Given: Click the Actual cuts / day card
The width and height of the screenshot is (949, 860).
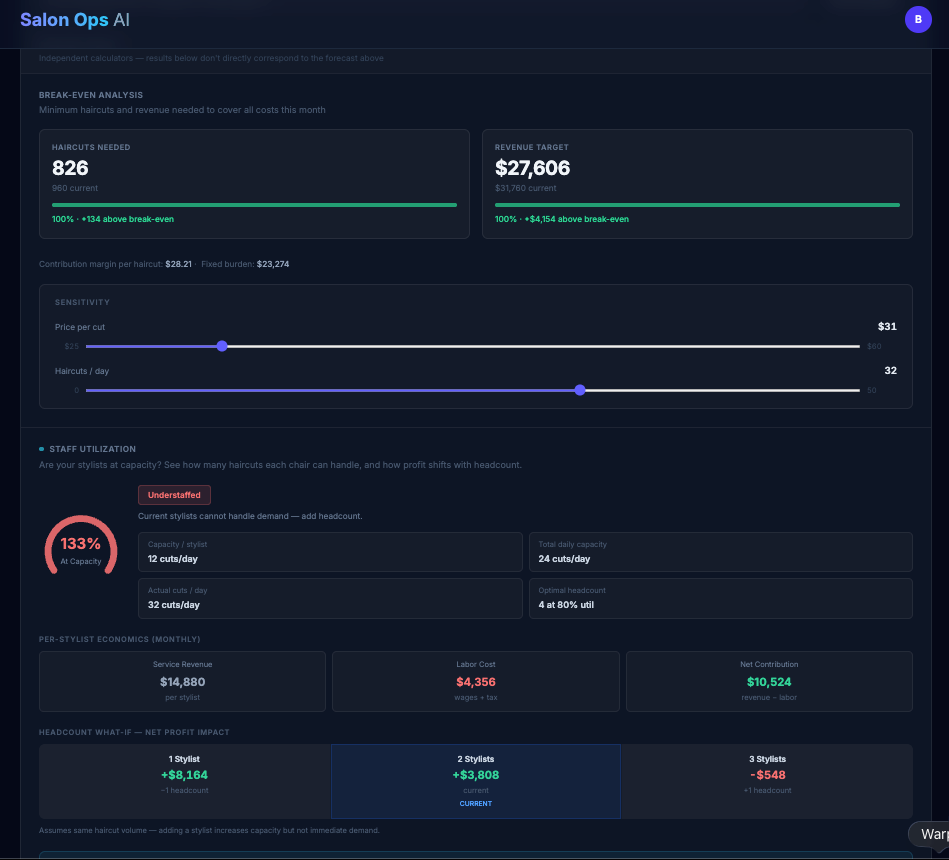Looking at the screenshot, I should tap(330, 599).
